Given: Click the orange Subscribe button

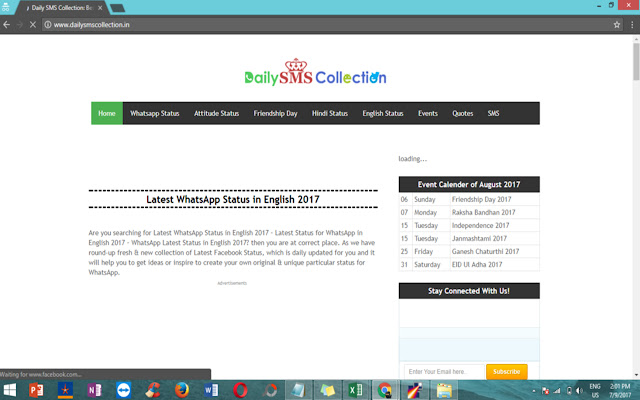Looking at the screenshot, I should (x=507, y=371).
